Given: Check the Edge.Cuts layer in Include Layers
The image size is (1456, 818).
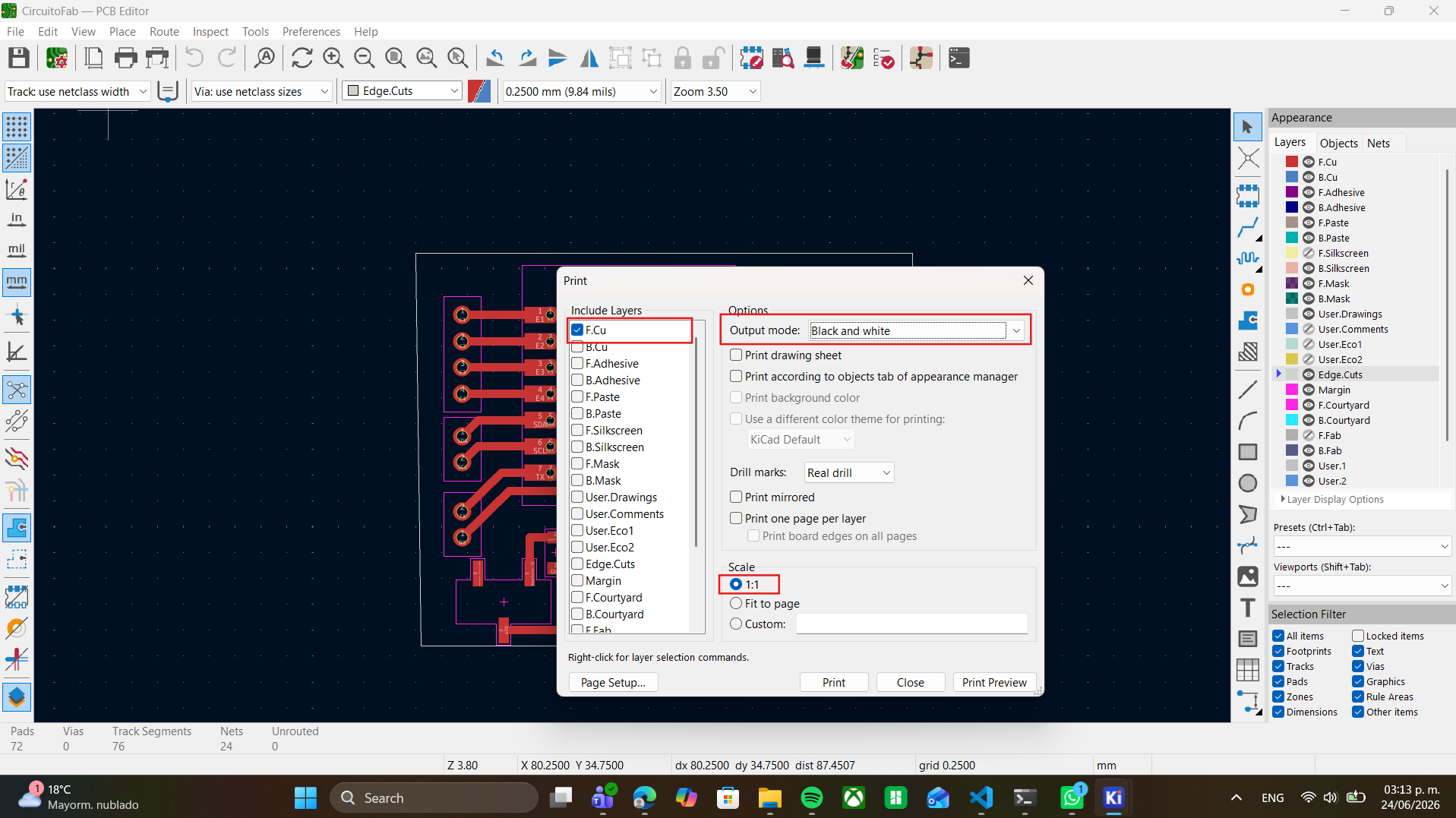Looking at the screenshot, I should tap(577, 564).
